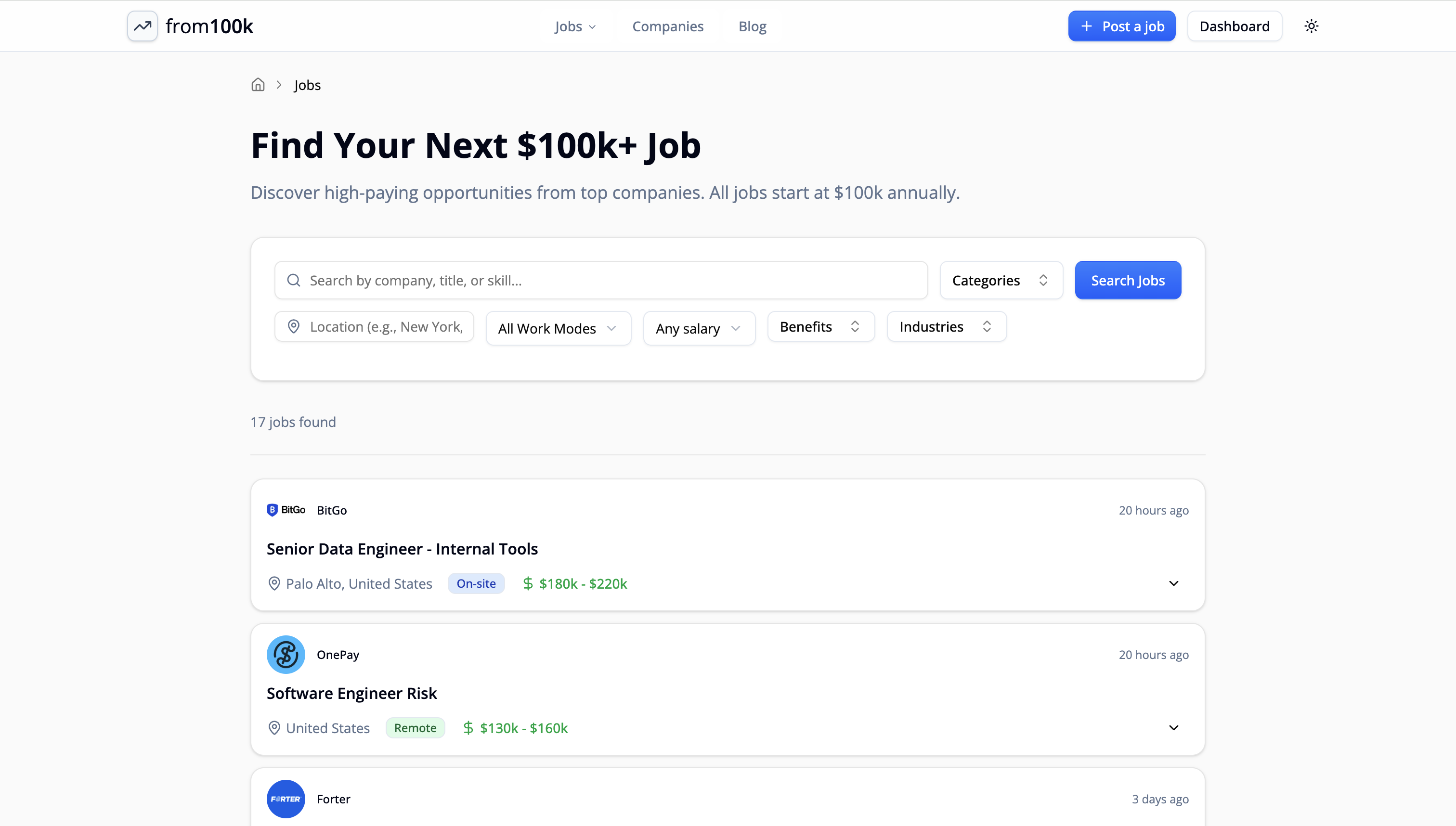Viewport: 1456px width, 826px height.
Task: Click the home icon in breadcrumb
Action: (258, 85)
